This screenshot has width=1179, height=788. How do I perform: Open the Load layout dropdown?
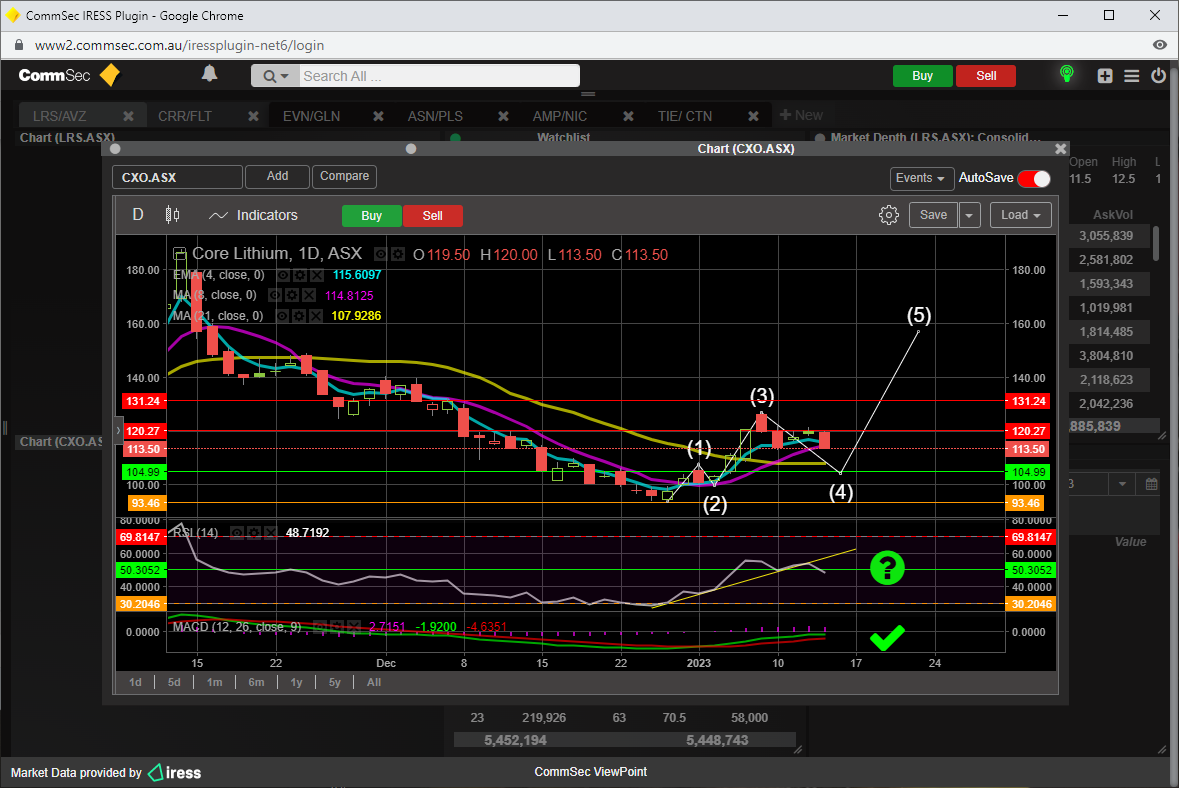(x=1021, y=215)
